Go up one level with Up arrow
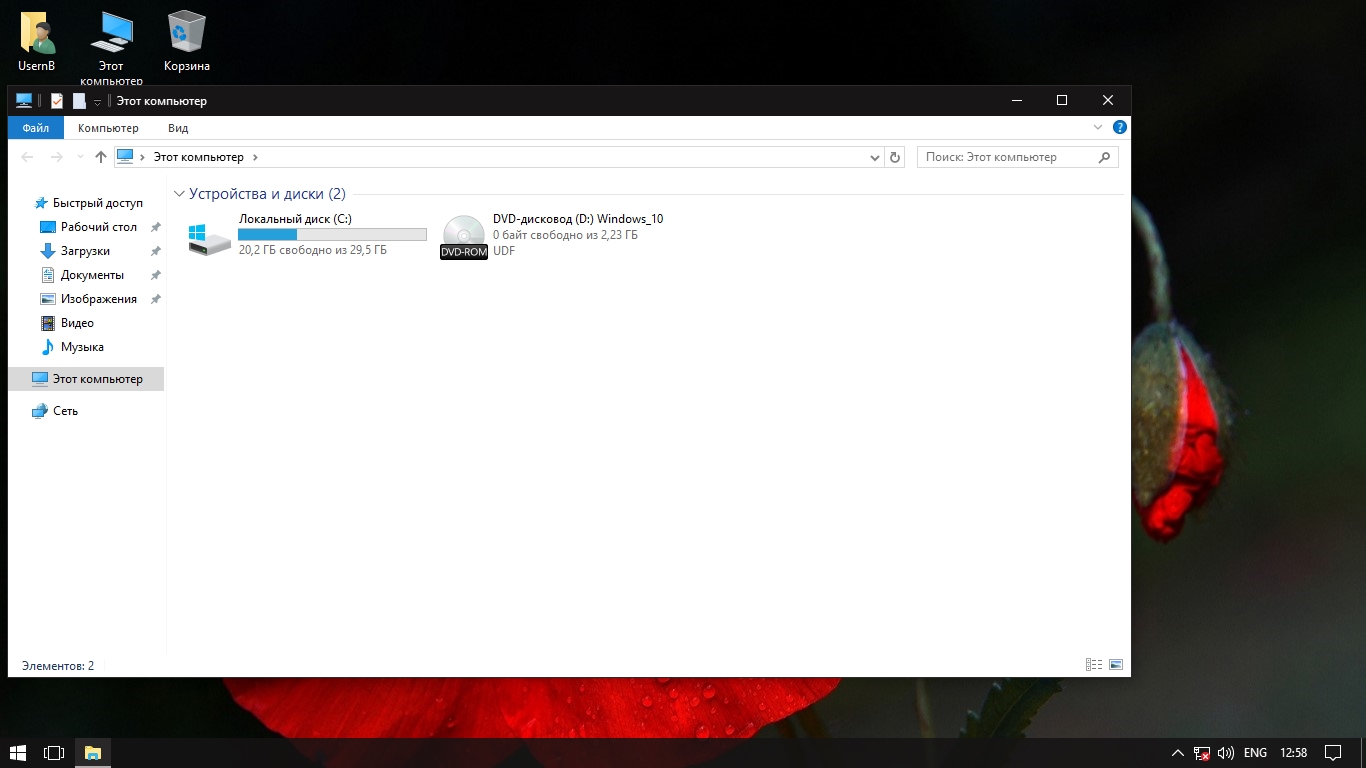Screen dimensions: 1366x768 click(101, 157)
